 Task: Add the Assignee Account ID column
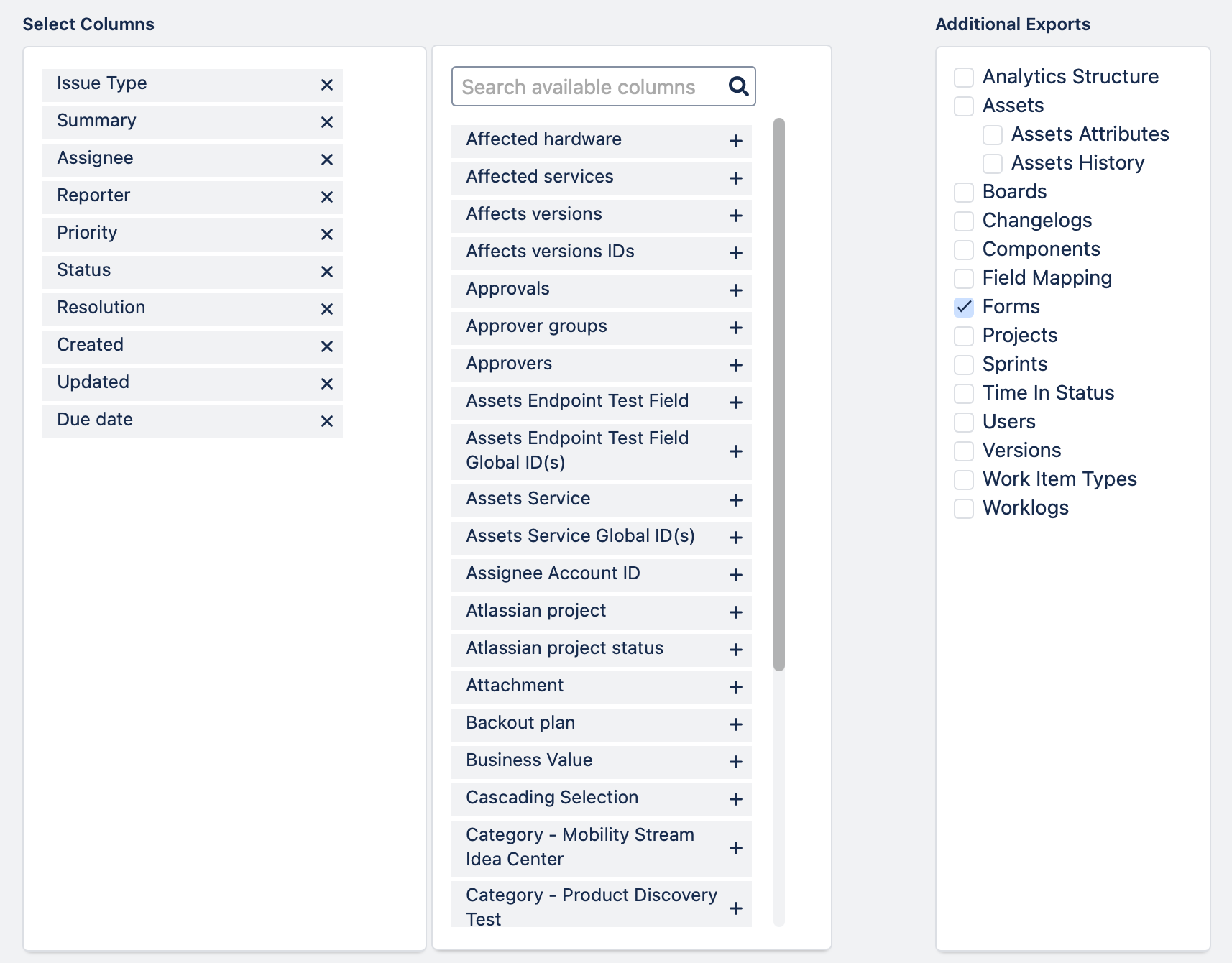[735, 575]
